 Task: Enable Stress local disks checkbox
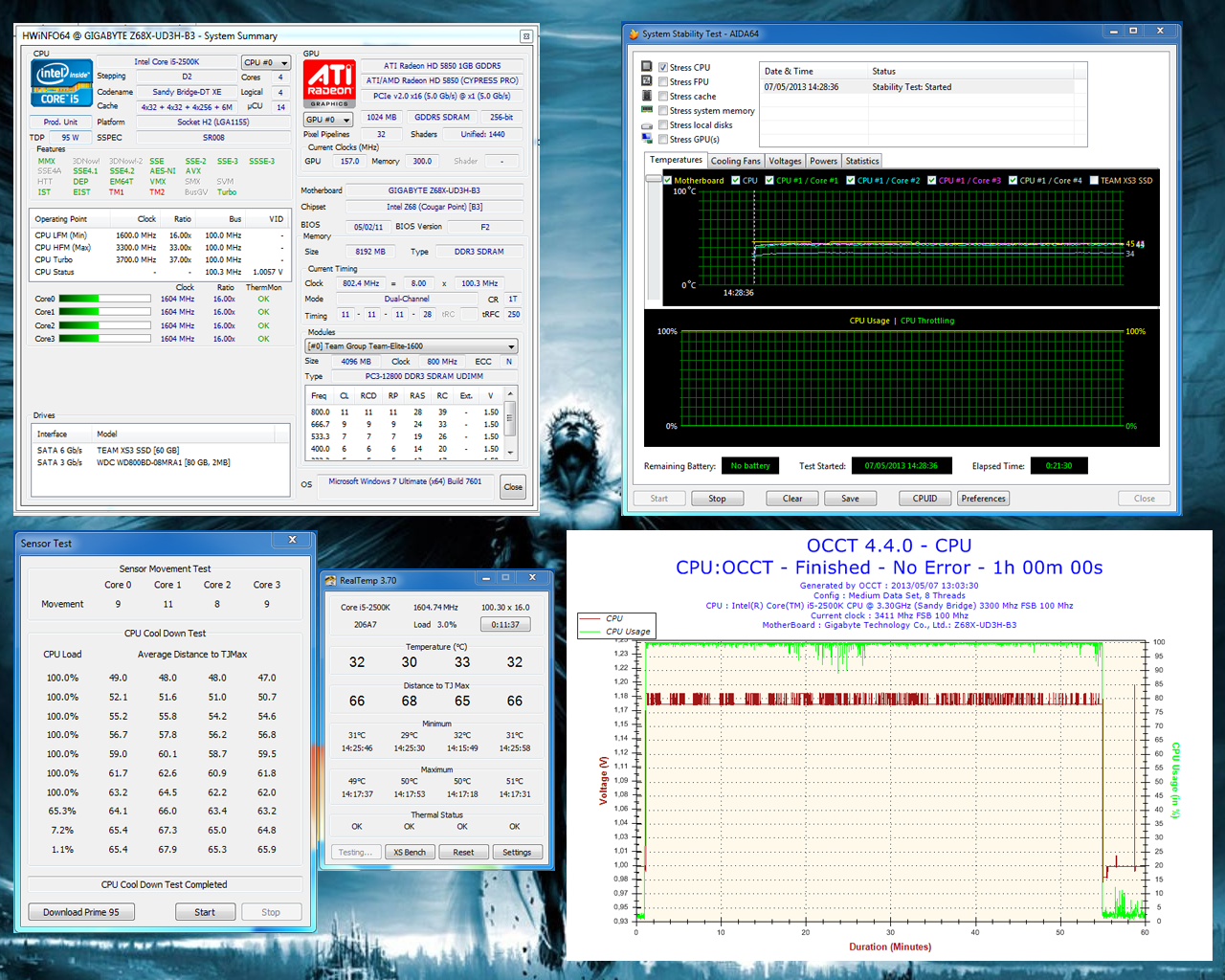(662, 124)
